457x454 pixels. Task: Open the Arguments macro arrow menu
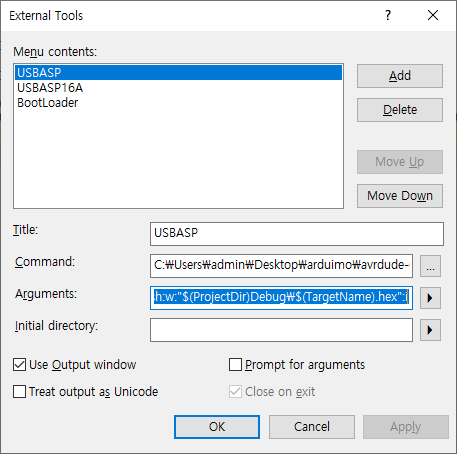(430, 298)
